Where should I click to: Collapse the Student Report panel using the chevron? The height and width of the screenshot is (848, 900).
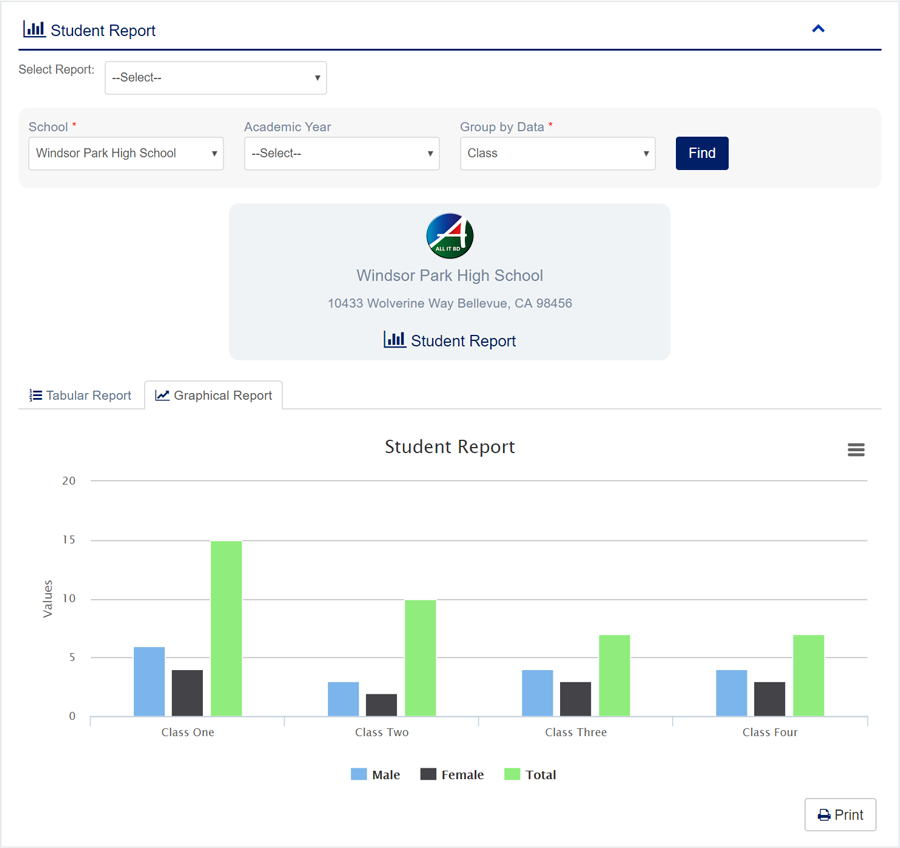click(818, 28)
